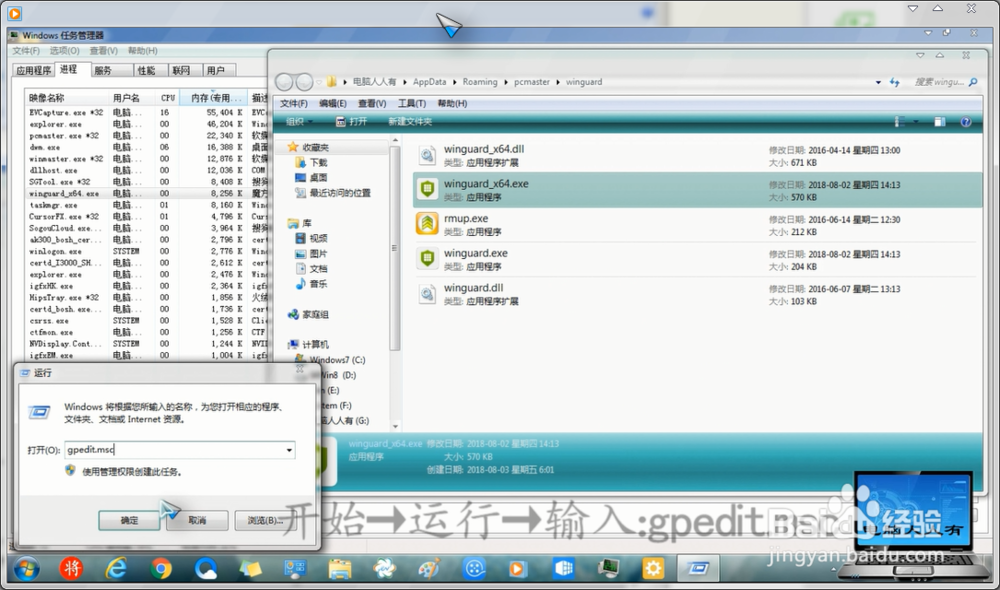Expand the AppData breadcrumb arrow
1000x590 pixels.
point(455,82)
